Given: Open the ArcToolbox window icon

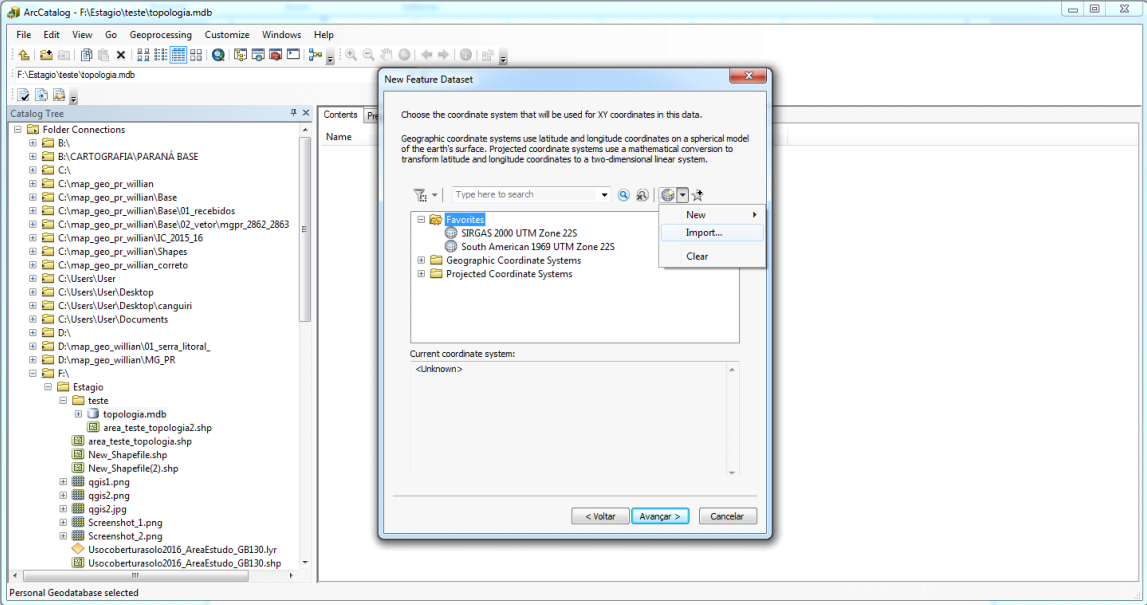Looking at the screenshot, I should [275, 55].
